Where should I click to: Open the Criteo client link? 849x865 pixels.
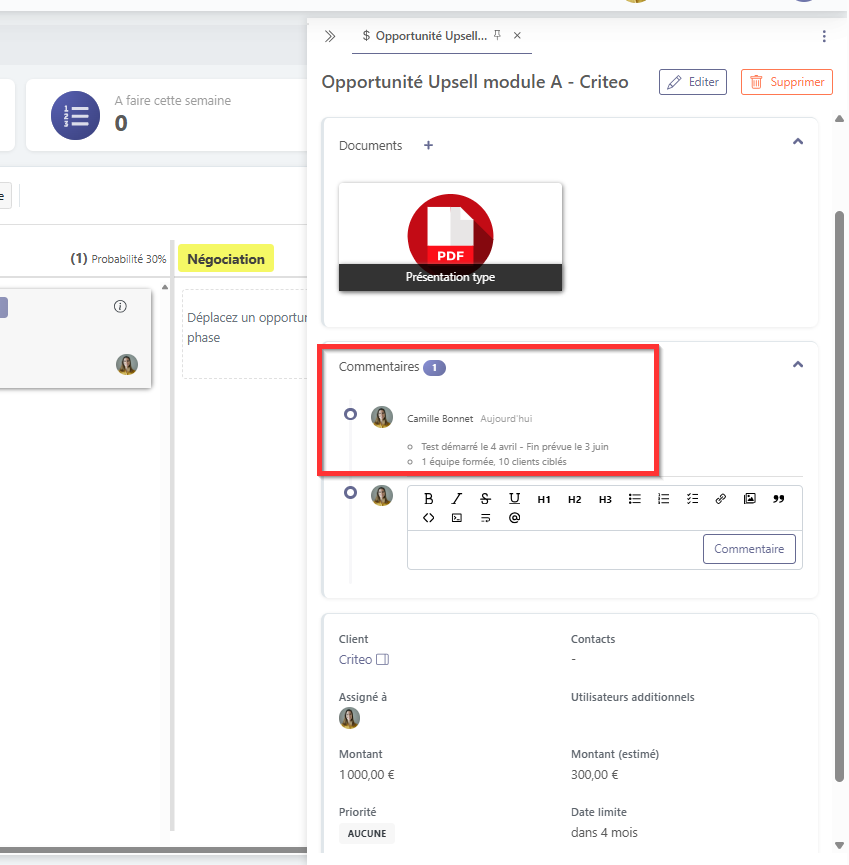pyautogui.click(x=355, y=660)
